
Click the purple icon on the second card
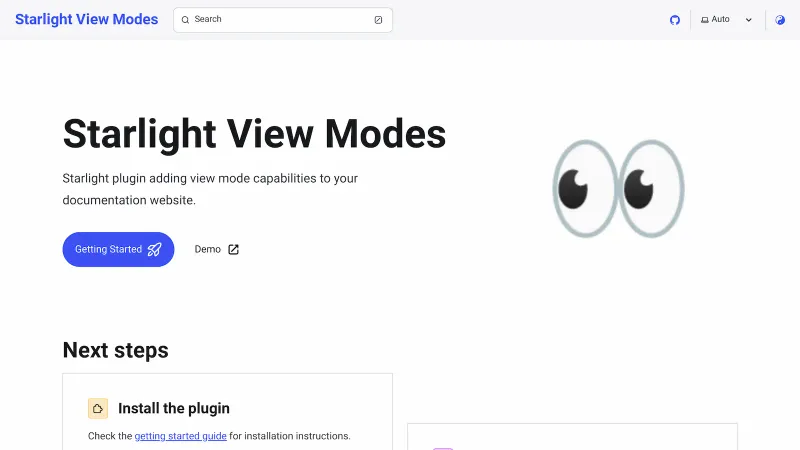click(x=443, y=448)
